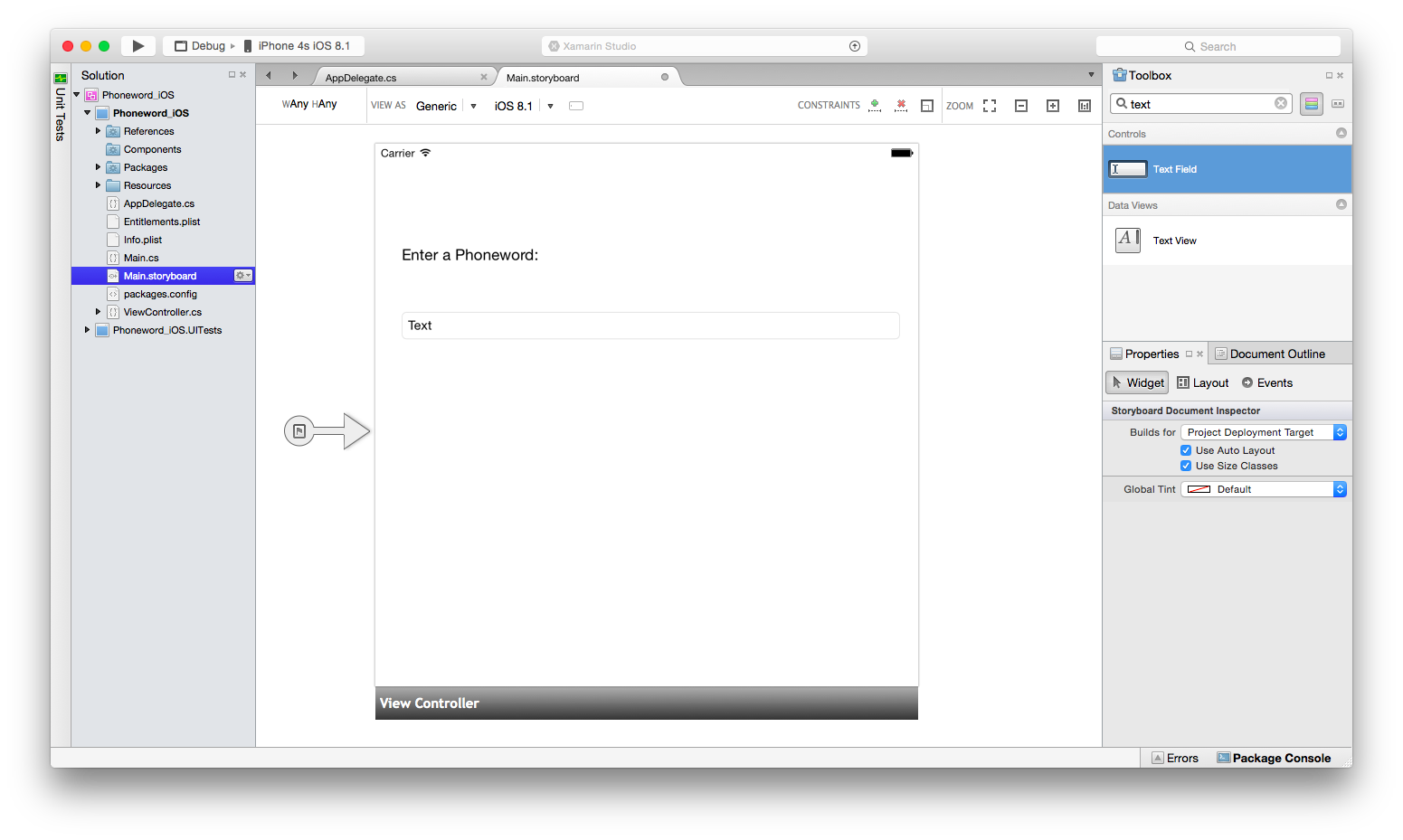Open the Builds for dropdown
The image size is (1403, 840).
coord(1264,433)
